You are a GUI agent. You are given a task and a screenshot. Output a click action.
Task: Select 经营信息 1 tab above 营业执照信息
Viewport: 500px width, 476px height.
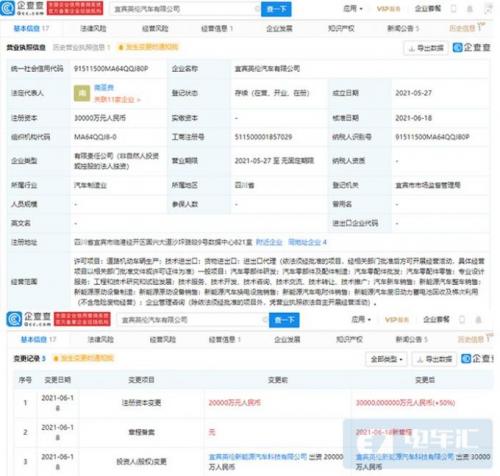217,28
